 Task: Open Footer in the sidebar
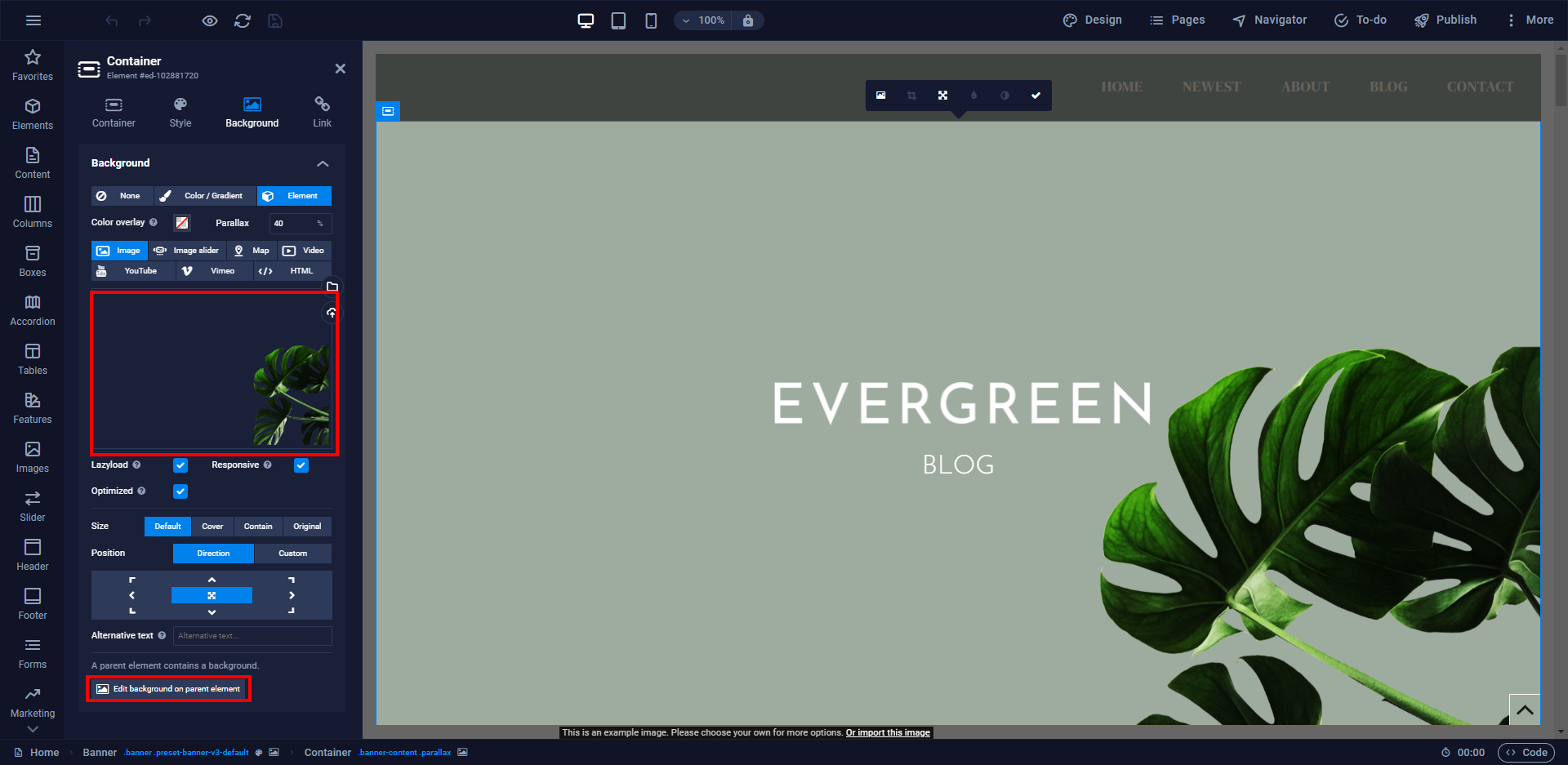pos(33,604)
